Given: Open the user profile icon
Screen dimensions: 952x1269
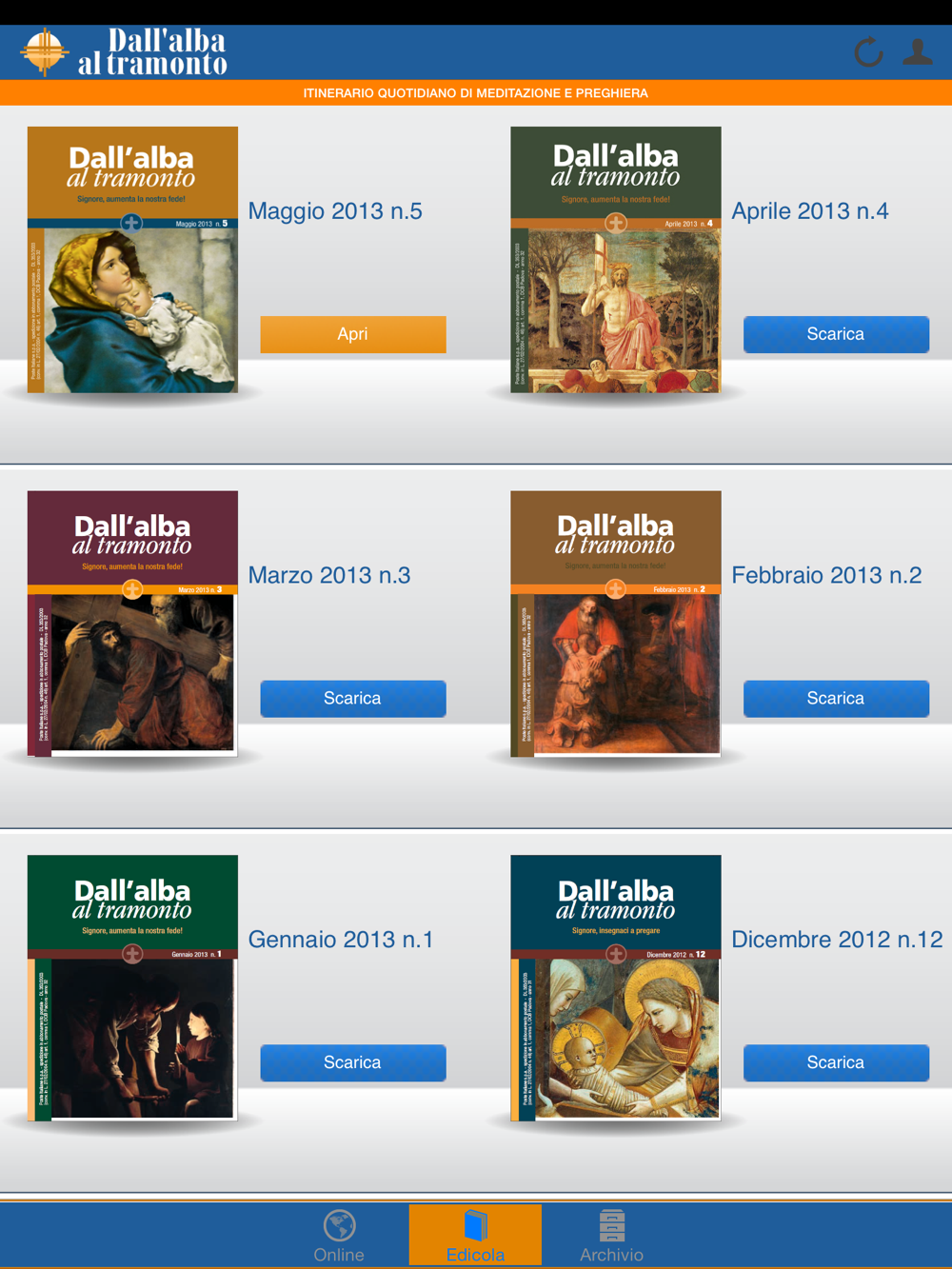Looking at the screenshot, I should coord(918,51).
